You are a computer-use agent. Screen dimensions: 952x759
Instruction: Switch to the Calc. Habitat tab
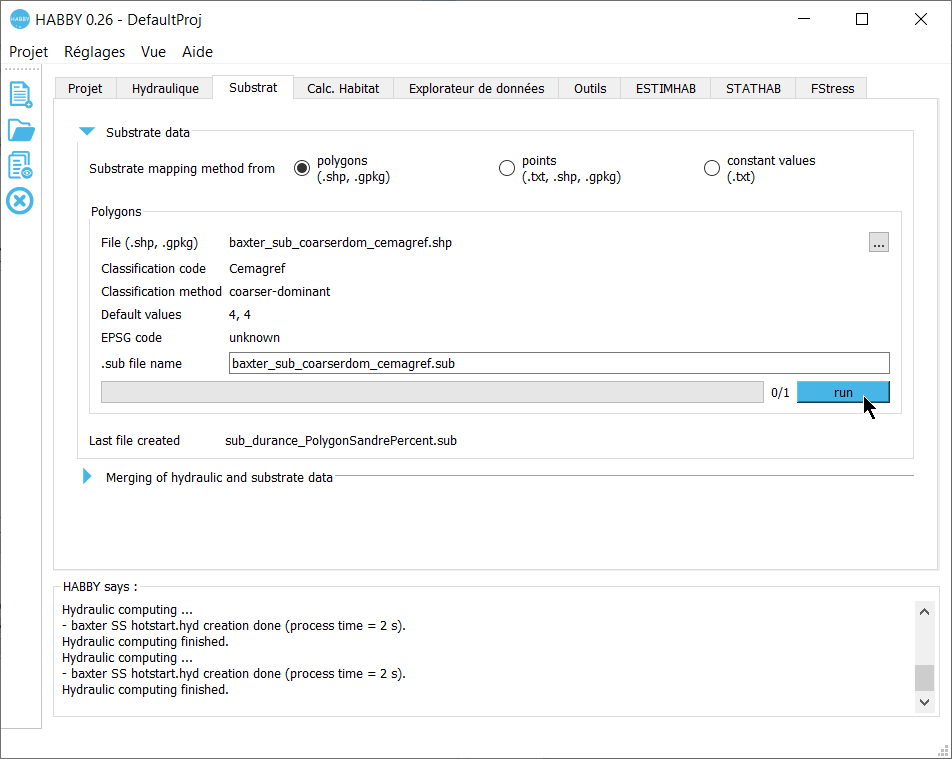point(343,88)
